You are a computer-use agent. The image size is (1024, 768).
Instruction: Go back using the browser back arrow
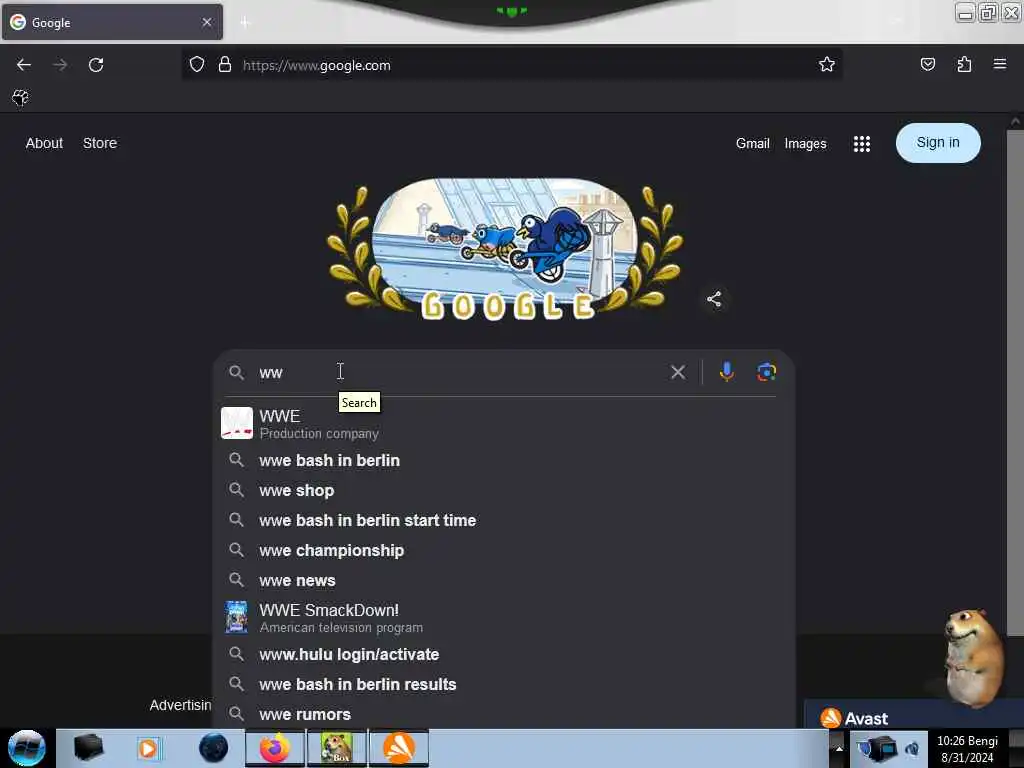click(24, 65)
